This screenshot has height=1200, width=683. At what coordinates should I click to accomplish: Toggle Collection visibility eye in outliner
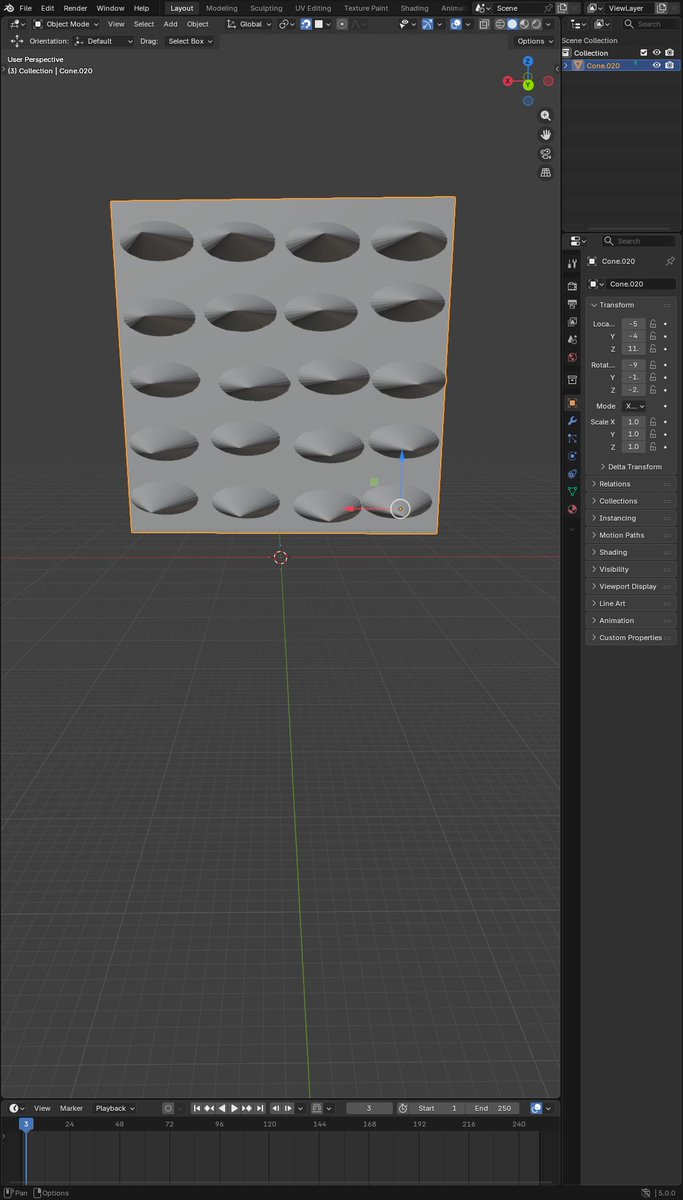coord(657,53)
